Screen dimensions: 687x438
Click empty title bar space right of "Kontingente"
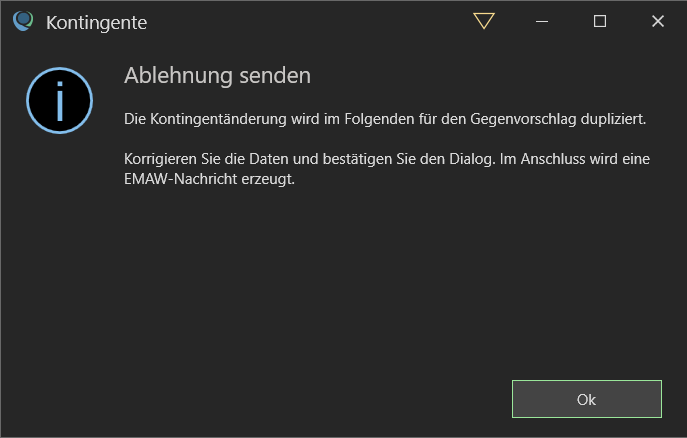[x=307, y=21]
